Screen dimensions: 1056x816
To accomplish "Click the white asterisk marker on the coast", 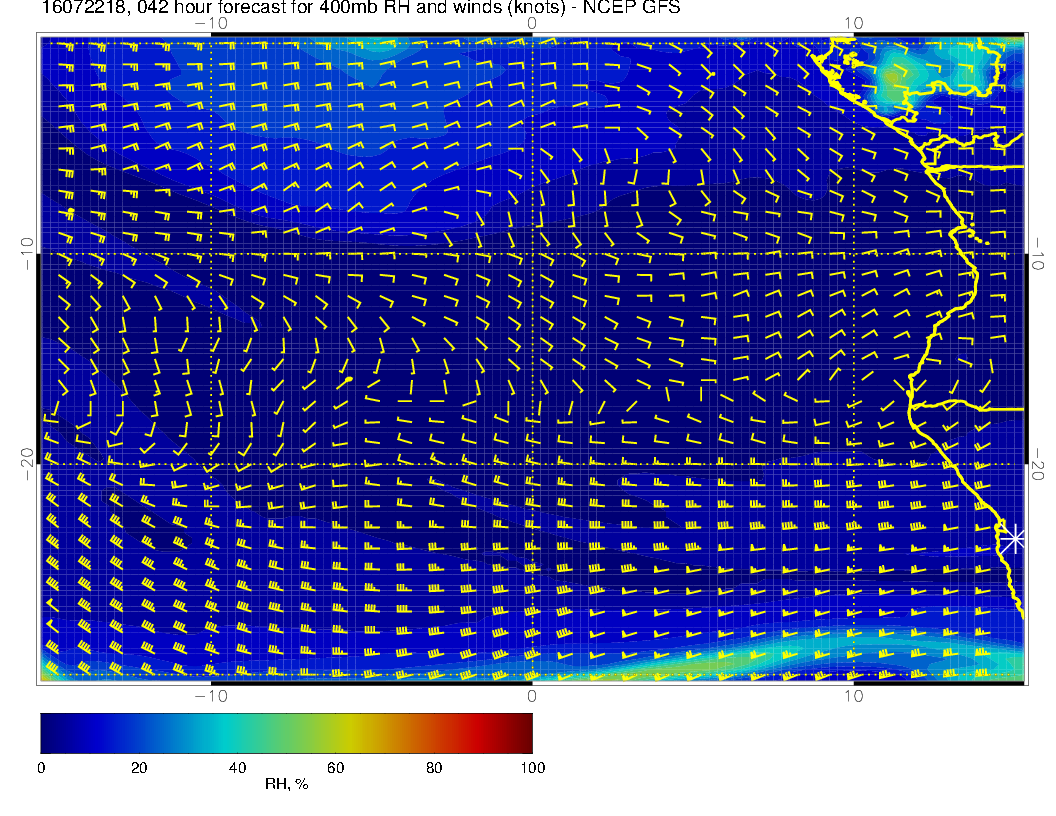I will (1014, 539).
